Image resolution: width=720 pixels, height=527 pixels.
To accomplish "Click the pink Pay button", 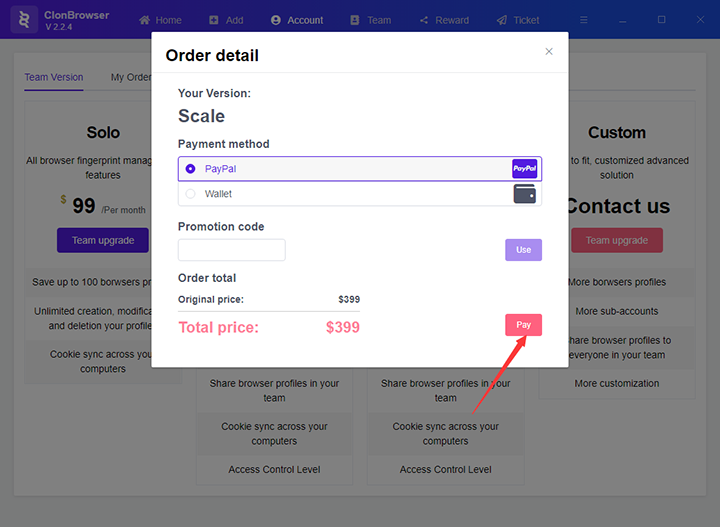I will [x=523, y=325].
